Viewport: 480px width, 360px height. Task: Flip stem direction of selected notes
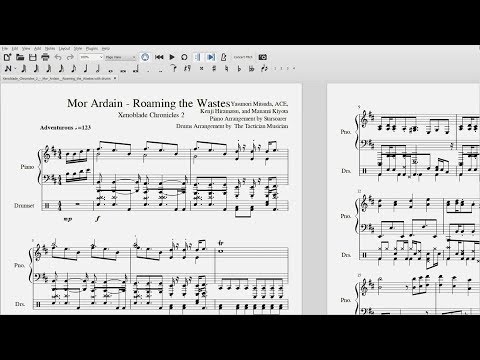(264, 69)
